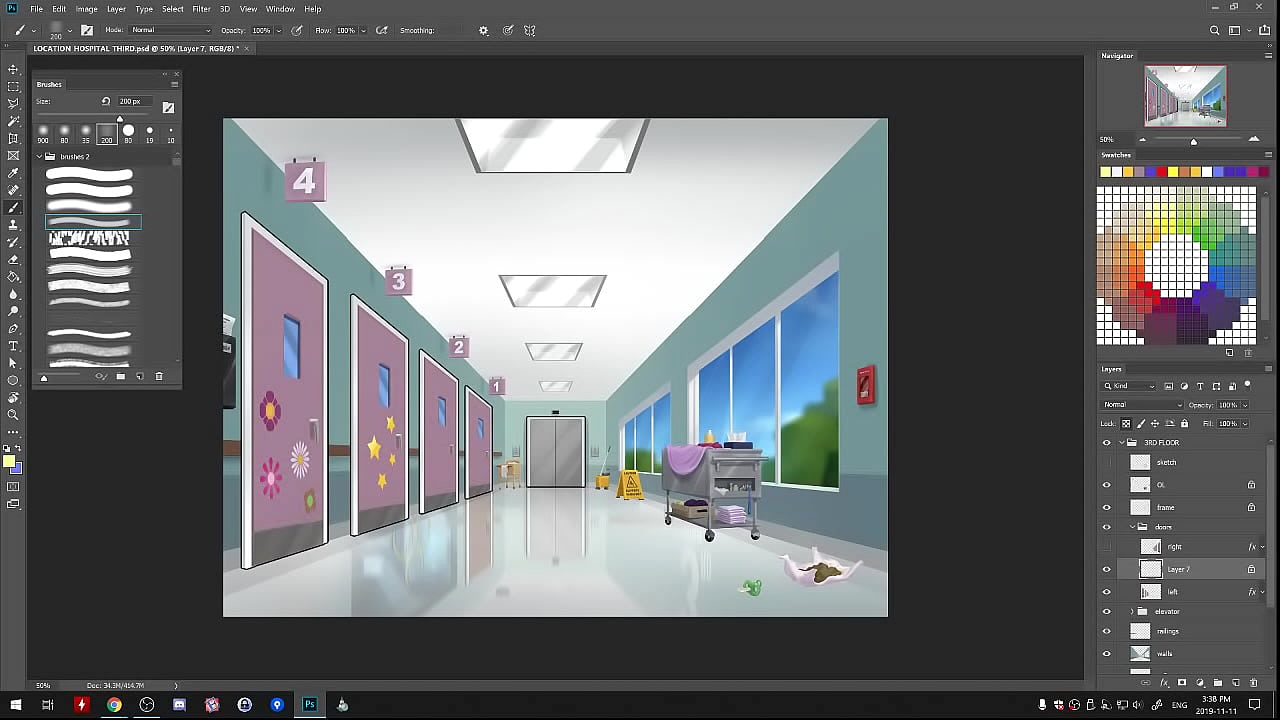
Task: Choose the Paint Bucket tool
Action: pos(13,277)
